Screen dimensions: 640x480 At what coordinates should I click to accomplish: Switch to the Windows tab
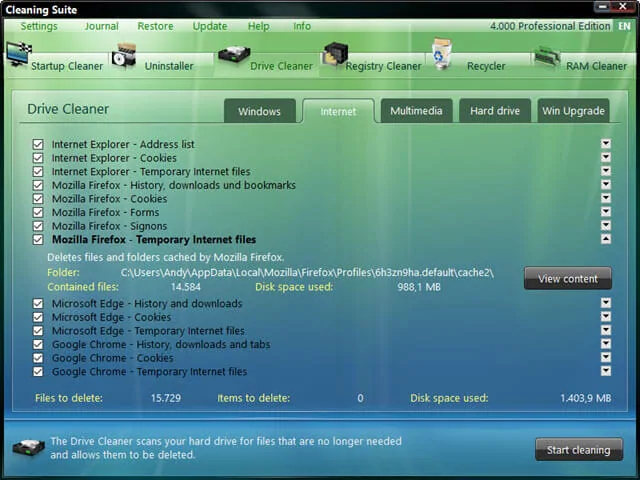[x=260, y=111]
